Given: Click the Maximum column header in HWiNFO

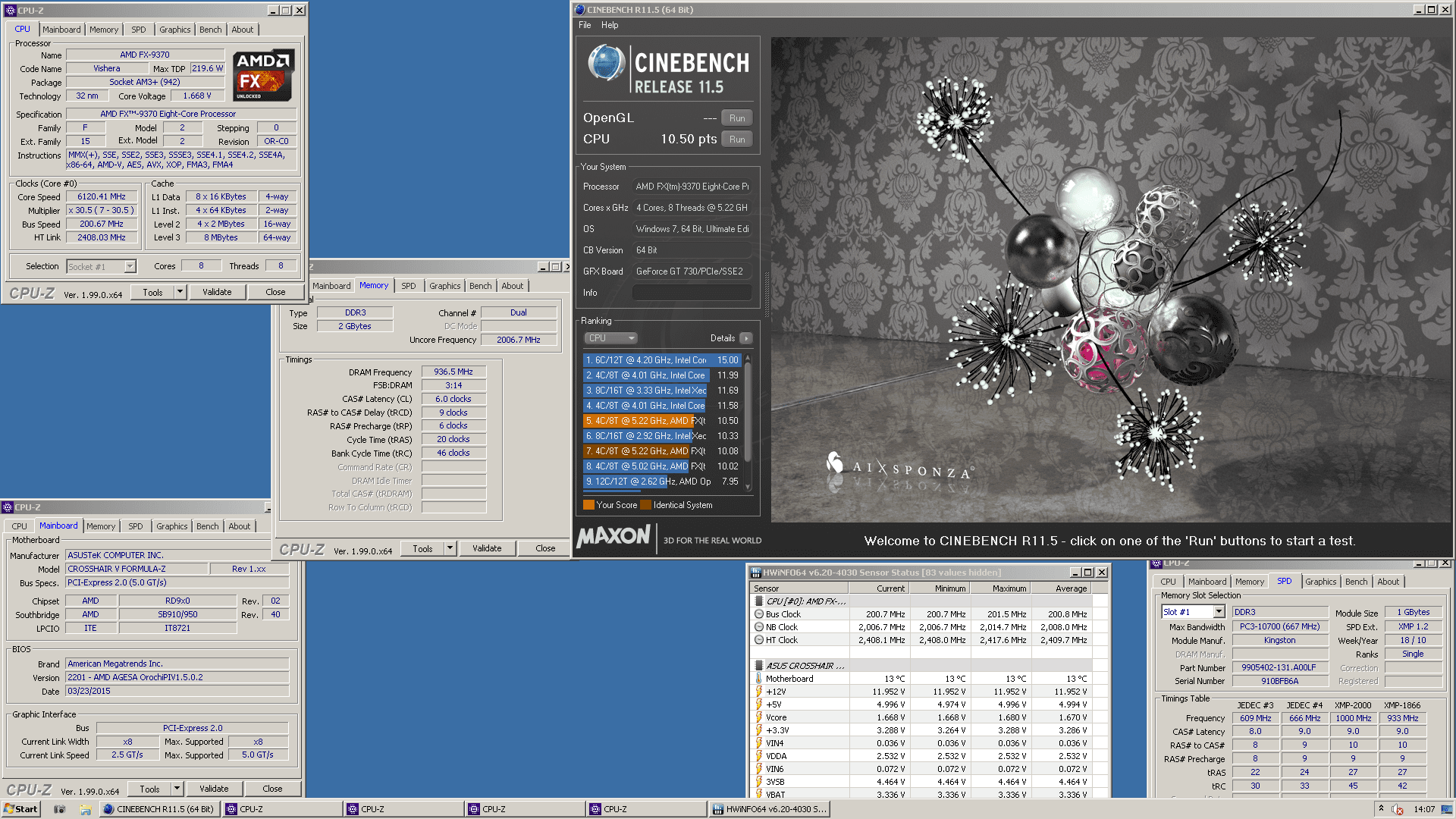Looking at the screenshot, I should pyautogui.click(x=1001, y=588).
